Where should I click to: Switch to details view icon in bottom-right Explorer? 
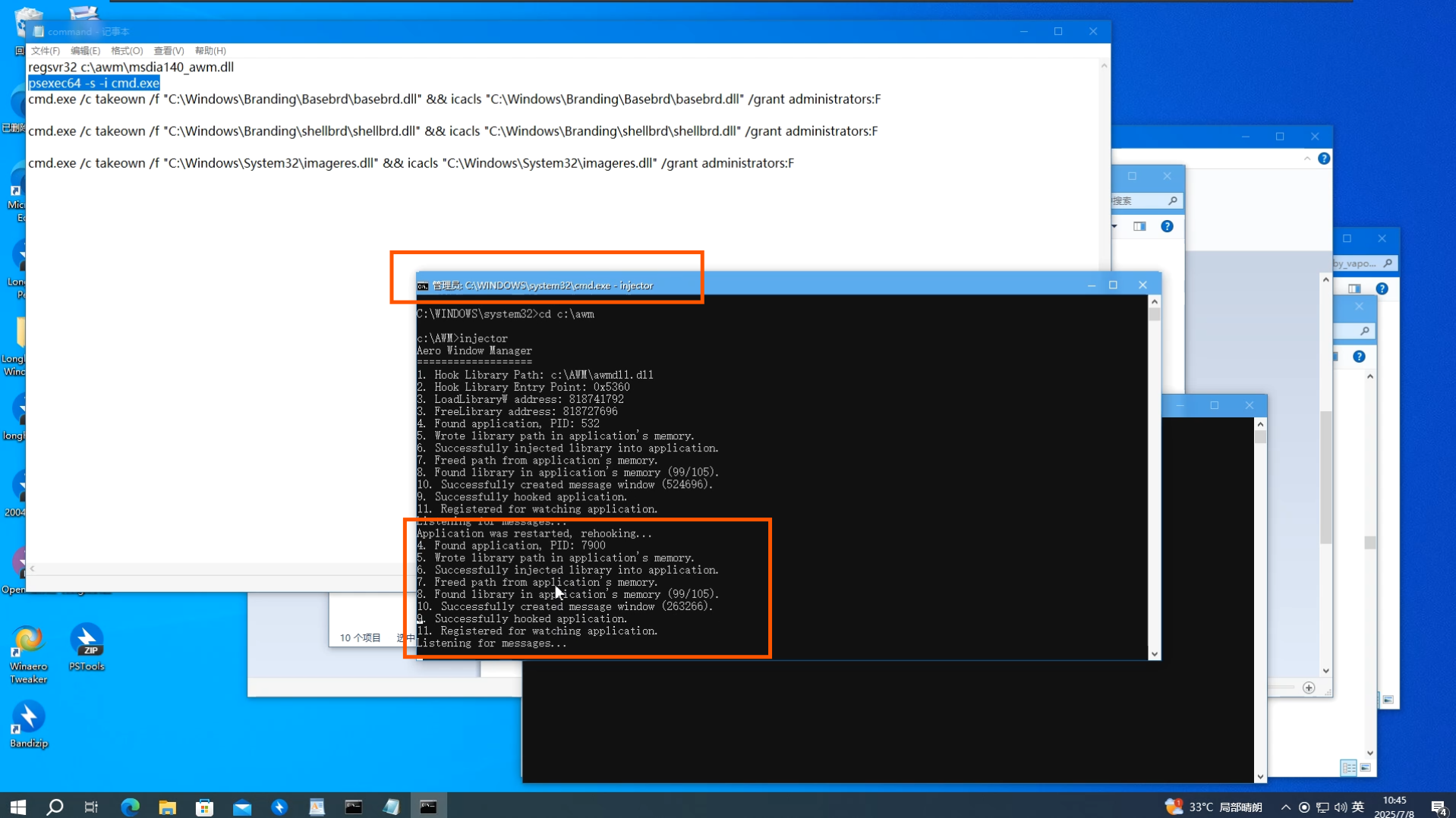(x=1348, y=768)
